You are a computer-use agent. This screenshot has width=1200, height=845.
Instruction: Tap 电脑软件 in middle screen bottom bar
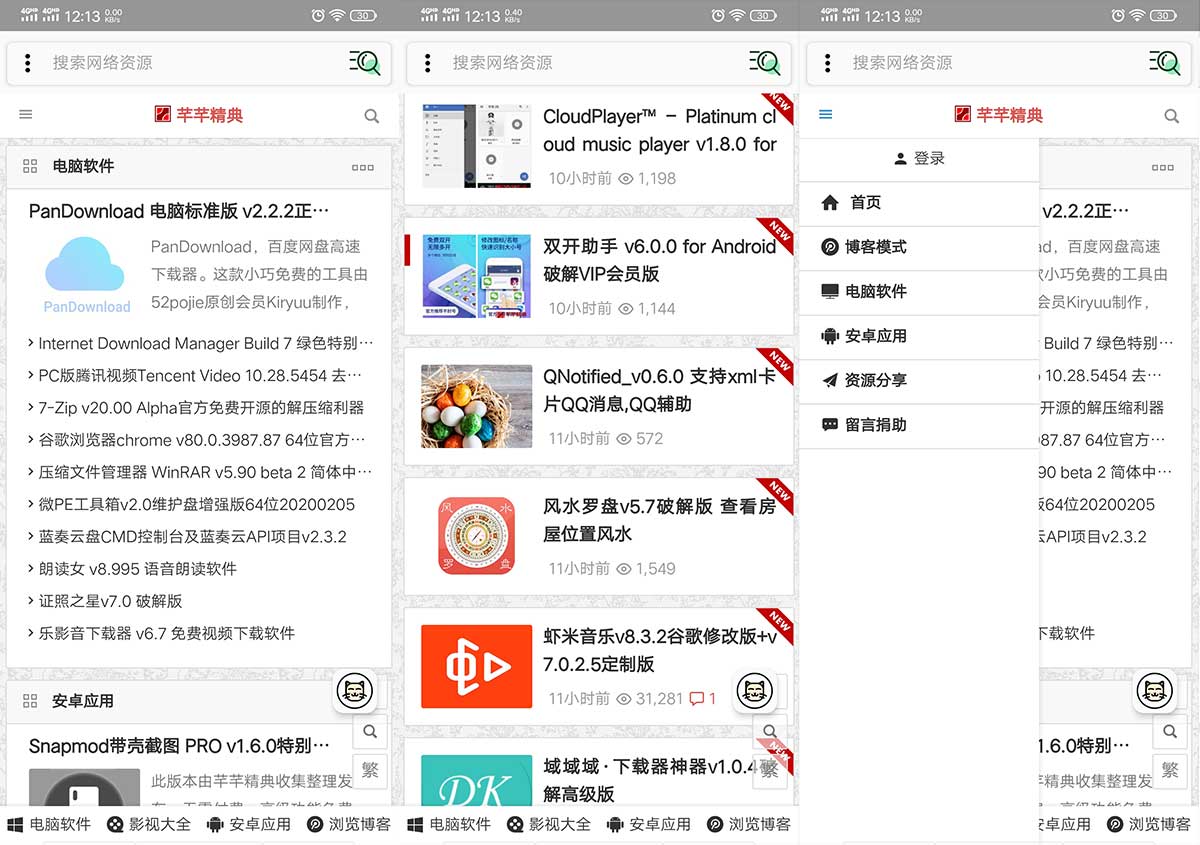coord(449,825)
